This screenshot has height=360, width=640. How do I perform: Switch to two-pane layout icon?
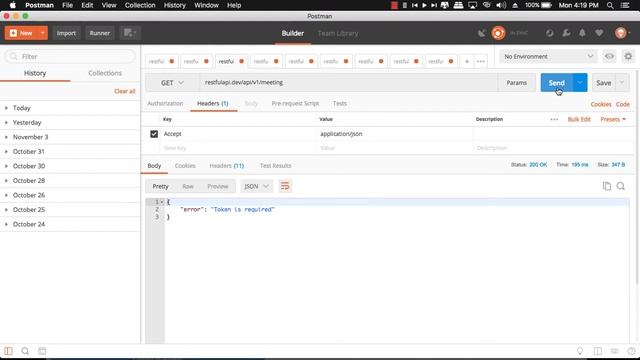point(598,351)
